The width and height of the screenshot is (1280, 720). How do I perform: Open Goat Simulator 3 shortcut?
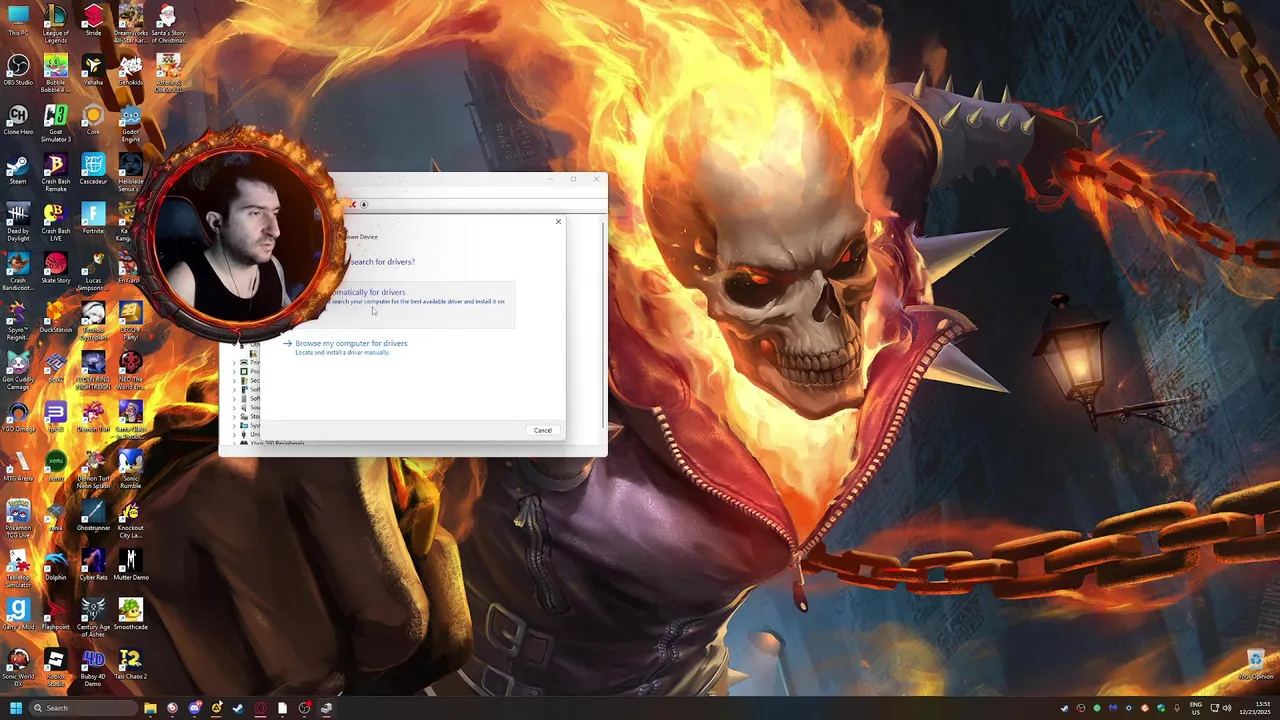[56, 123]
